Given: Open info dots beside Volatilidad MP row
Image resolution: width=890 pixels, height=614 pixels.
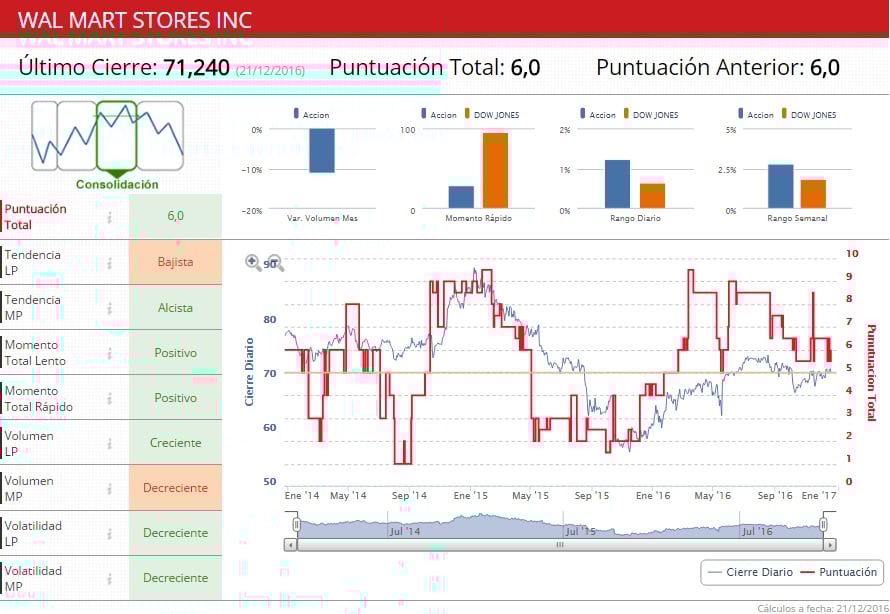Looking at the screenshot, I should 110,578.
